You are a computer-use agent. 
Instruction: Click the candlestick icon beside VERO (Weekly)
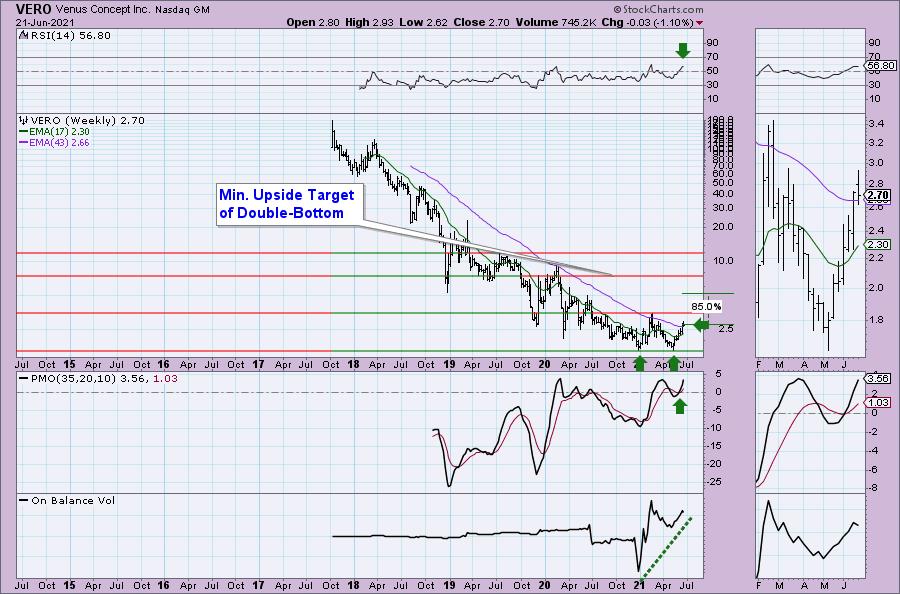pyautogui.click(x=24, y=121)
